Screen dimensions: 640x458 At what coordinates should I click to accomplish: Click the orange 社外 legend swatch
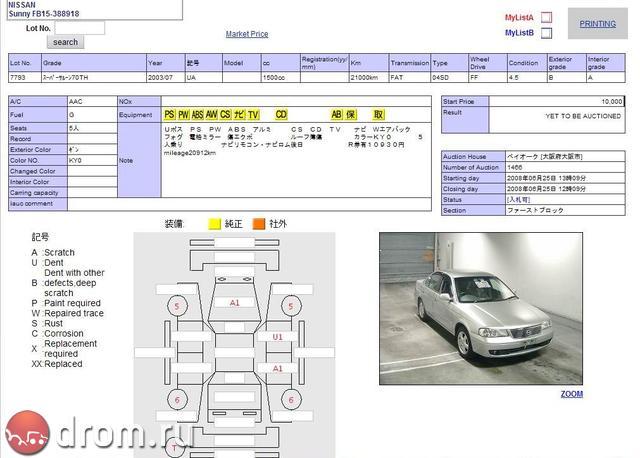point(259,224)
